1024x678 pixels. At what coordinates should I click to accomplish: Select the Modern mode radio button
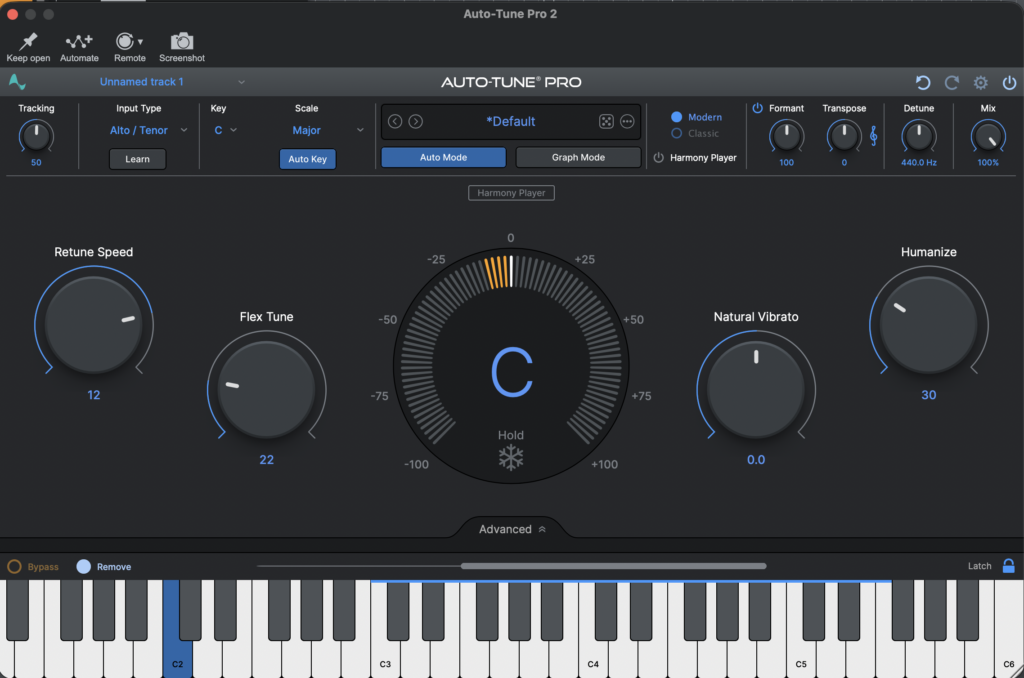point(677,117)
